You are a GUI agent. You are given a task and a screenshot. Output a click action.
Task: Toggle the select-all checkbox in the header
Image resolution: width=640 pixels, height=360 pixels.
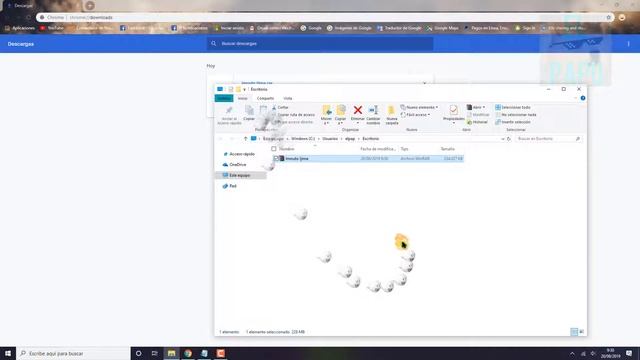(274, 149)
